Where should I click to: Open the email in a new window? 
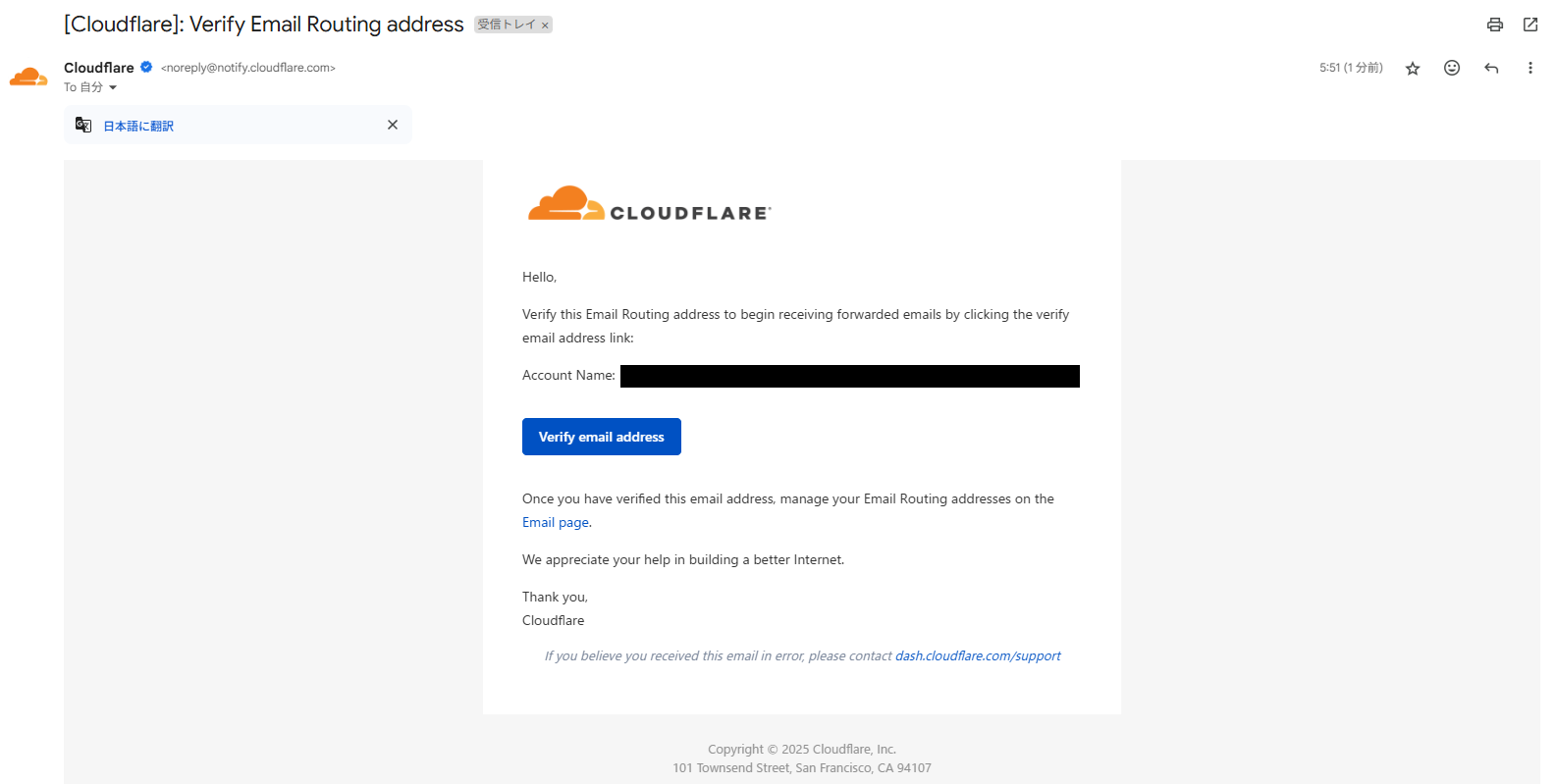point(1530,25)
